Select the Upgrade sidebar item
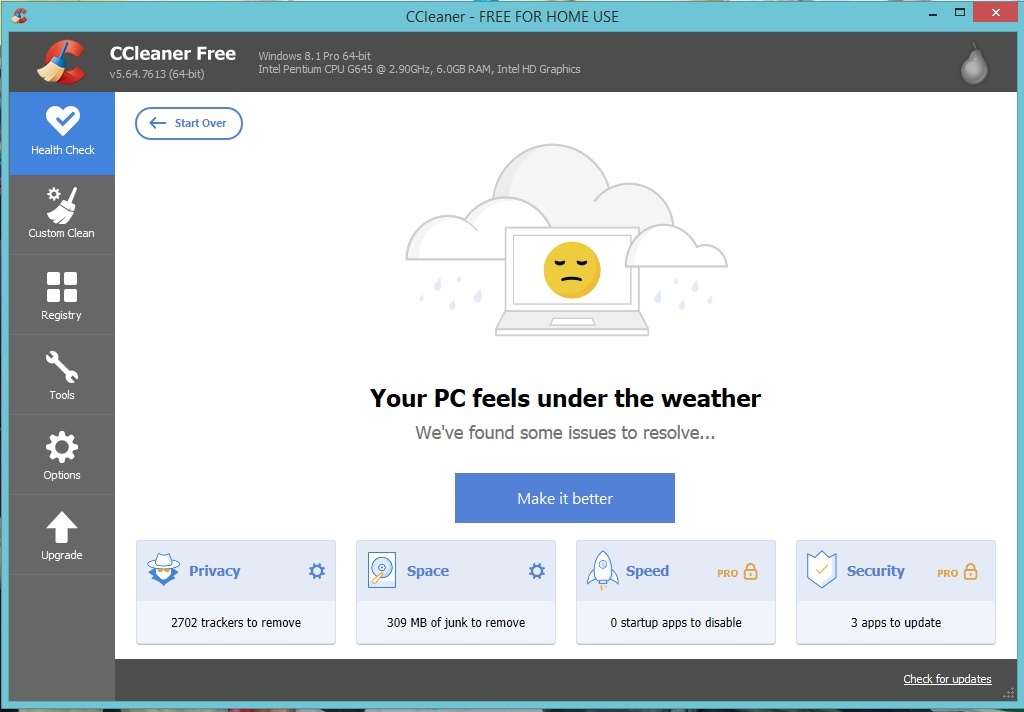This screenshot has width=1024, height=712. (x=62, y=535)
